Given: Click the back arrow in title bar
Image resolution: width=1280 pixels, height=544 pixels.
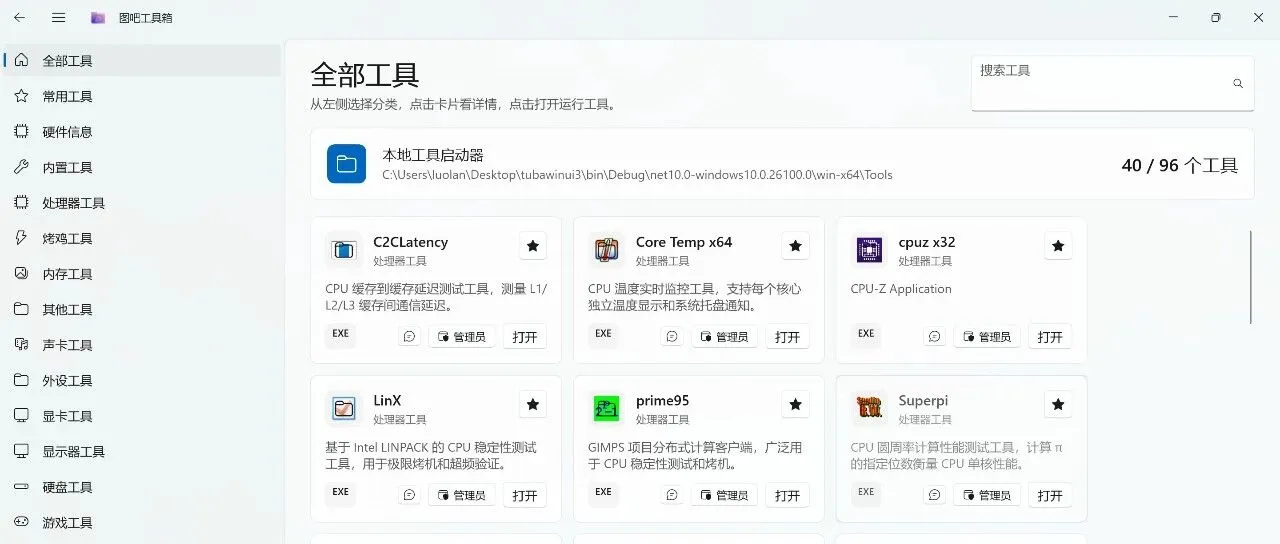Looking at the screenshot, I should [20, 18].
